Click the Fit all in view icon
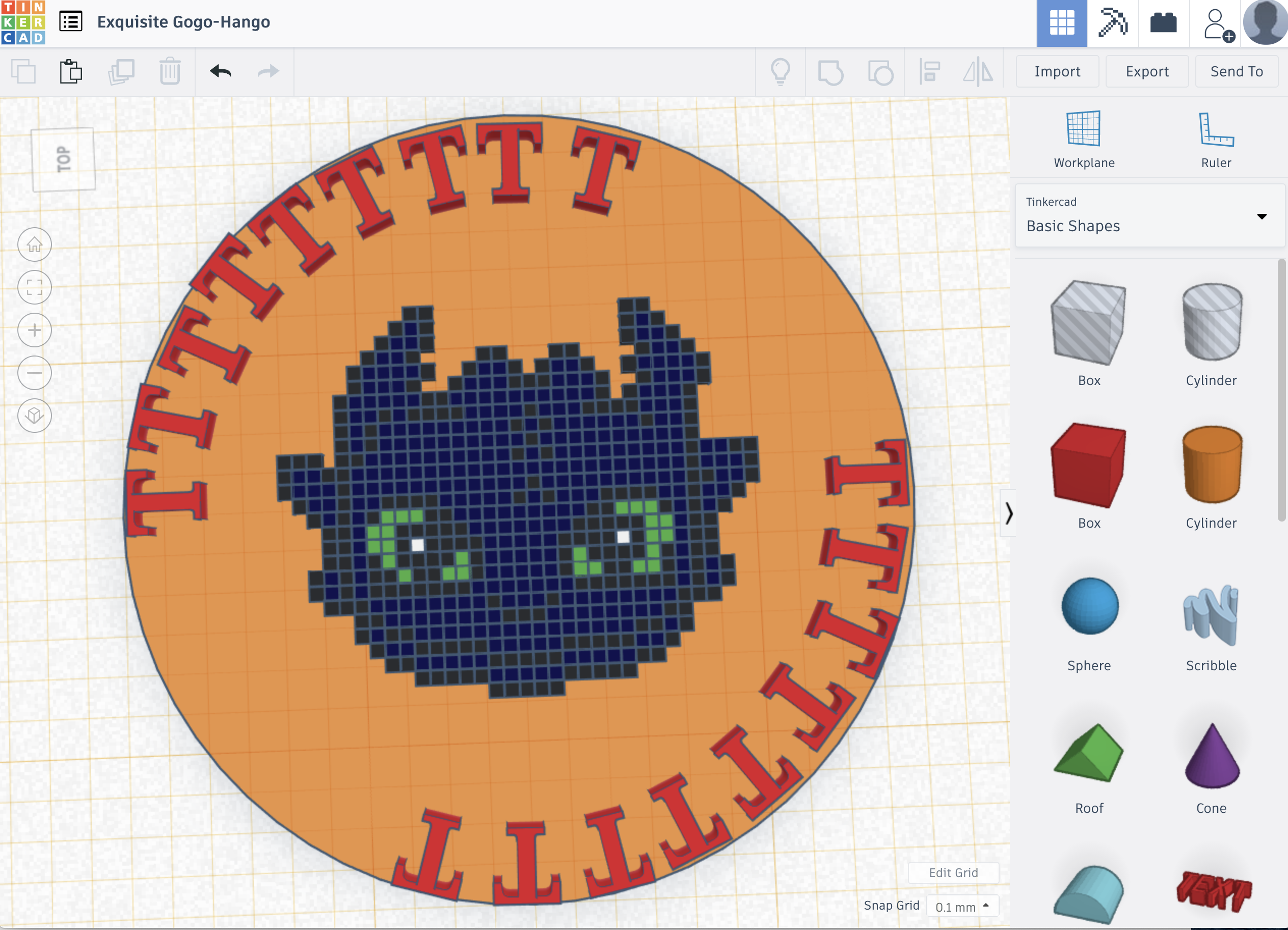1288x930 pixels. 35,287
